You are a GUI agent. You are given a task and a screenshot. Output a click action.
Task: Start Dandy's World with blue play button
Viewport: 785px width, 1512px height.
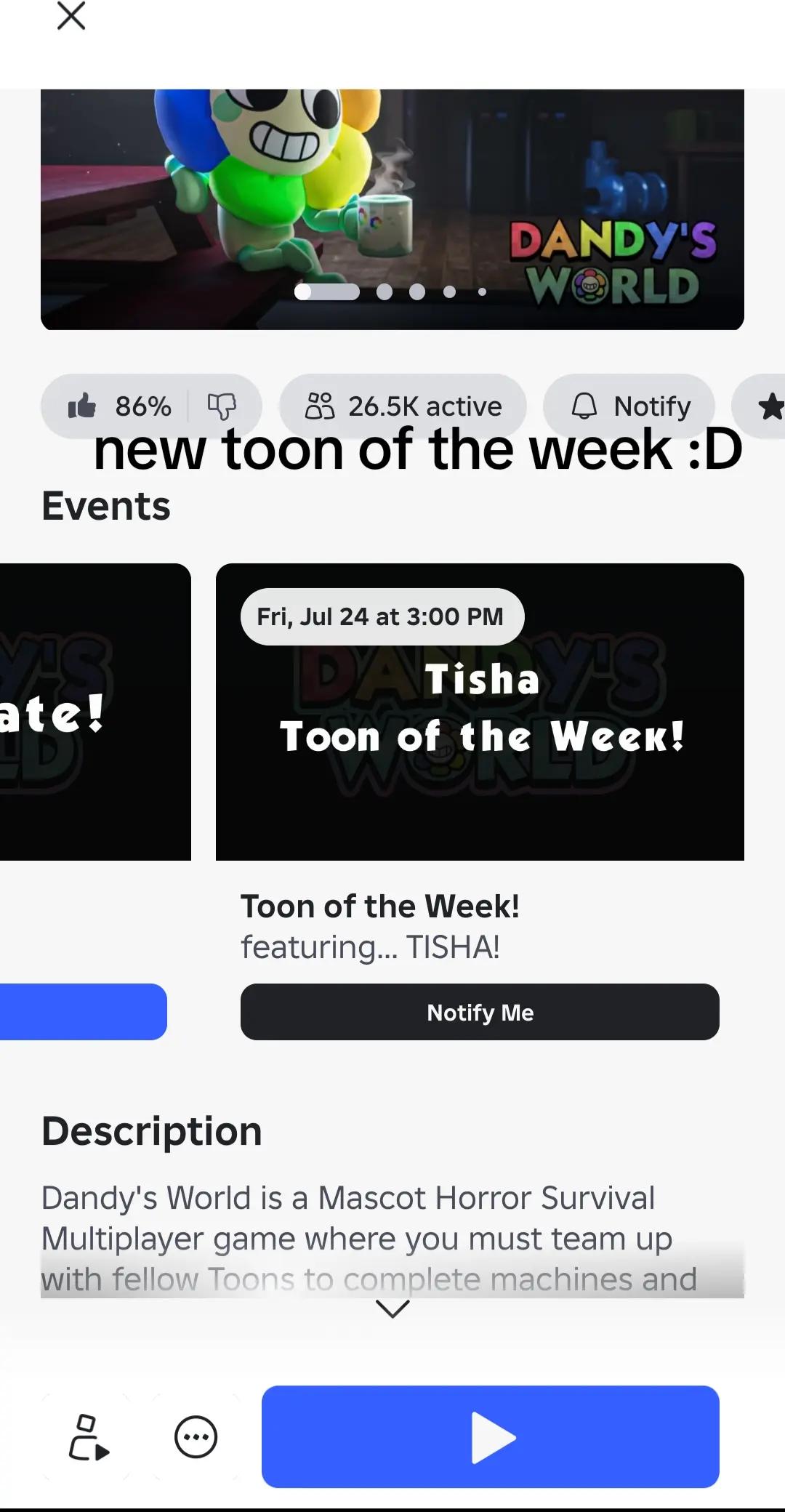click(491, 1437)
